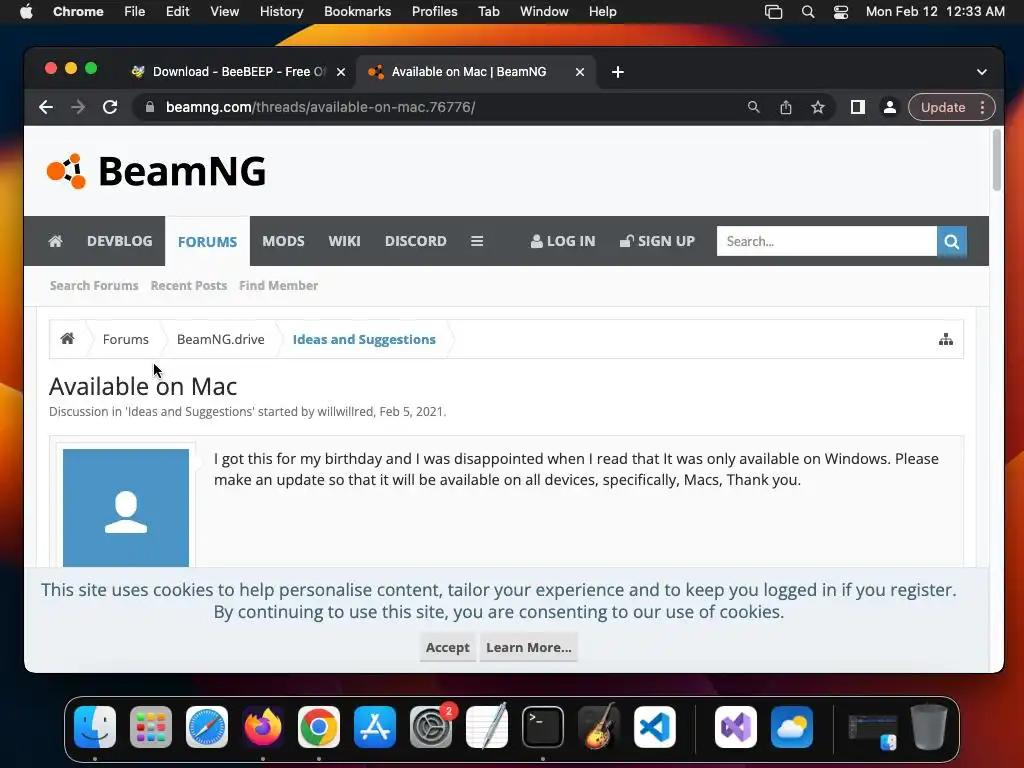This screenshot has width=1024, height=768.
Task: Open the home icon in navigation bar
Action: tap(56, 241)
